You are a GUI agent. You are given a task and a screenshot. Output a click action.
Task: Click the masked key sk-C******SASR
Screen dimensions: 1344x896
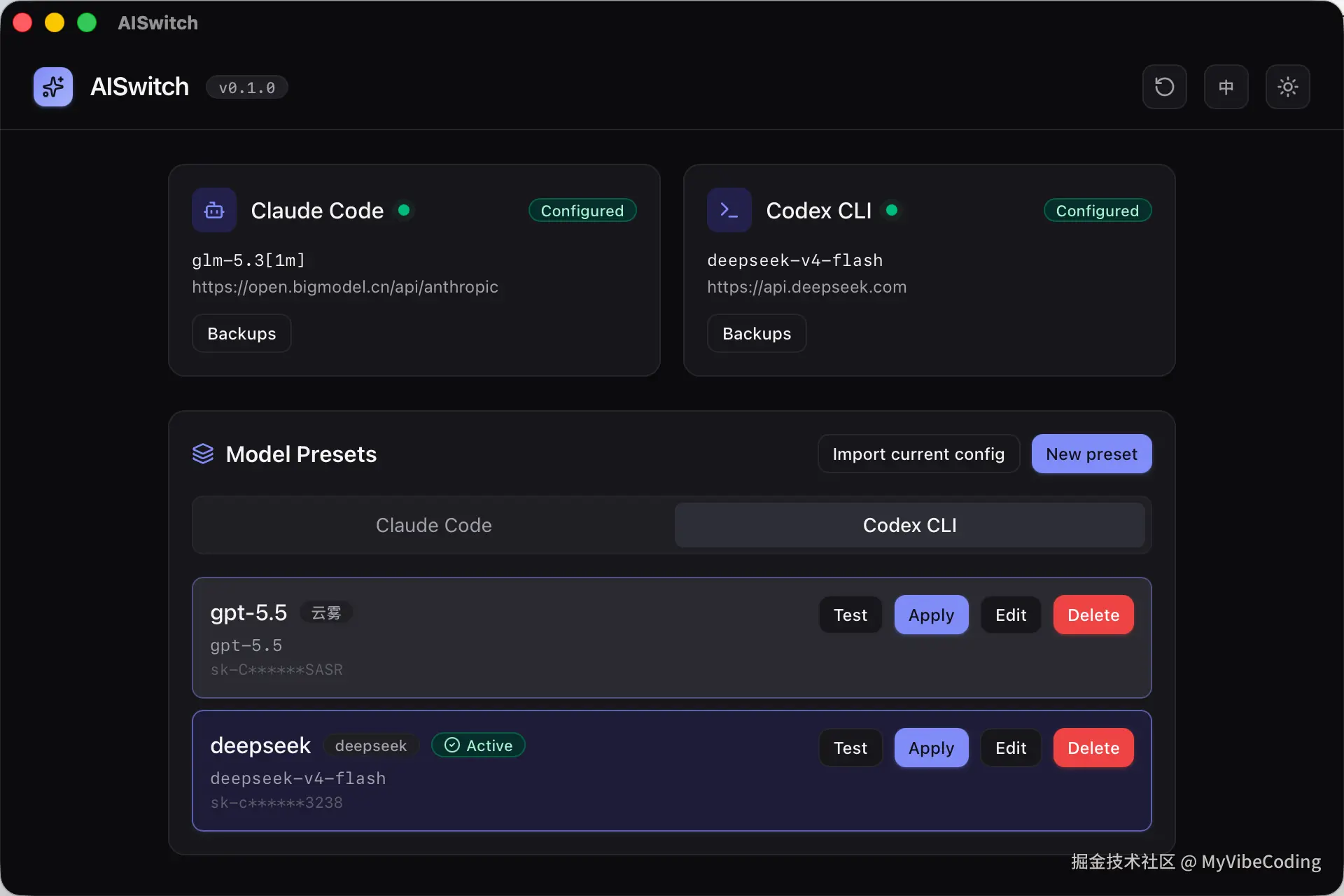coord(276,670)
